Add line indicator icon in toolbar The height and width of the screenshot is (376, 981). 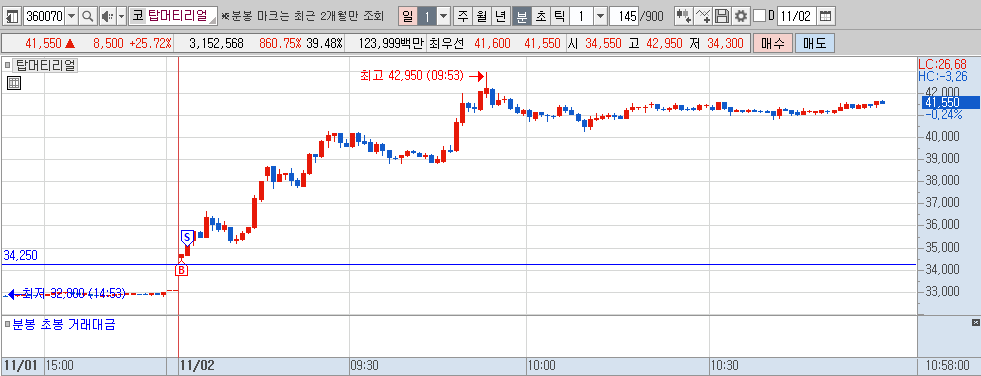point(704,16)
